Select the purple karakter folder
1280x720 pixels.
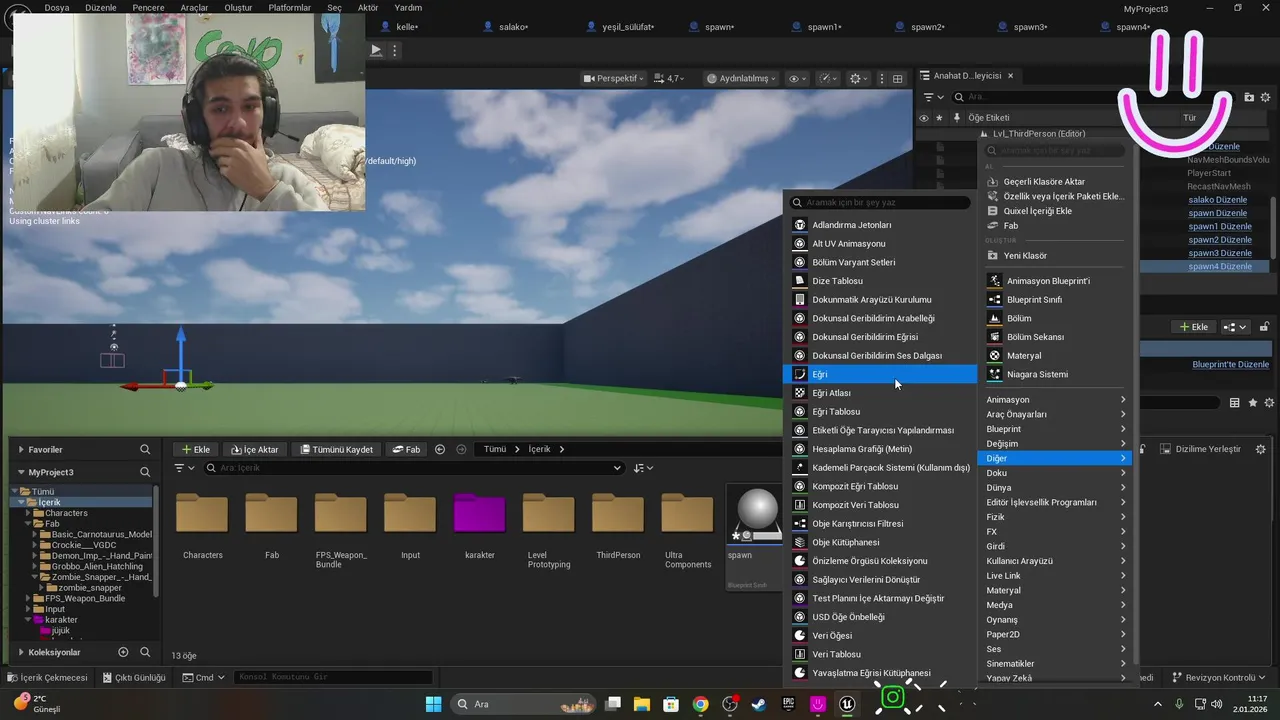(480, 513)
